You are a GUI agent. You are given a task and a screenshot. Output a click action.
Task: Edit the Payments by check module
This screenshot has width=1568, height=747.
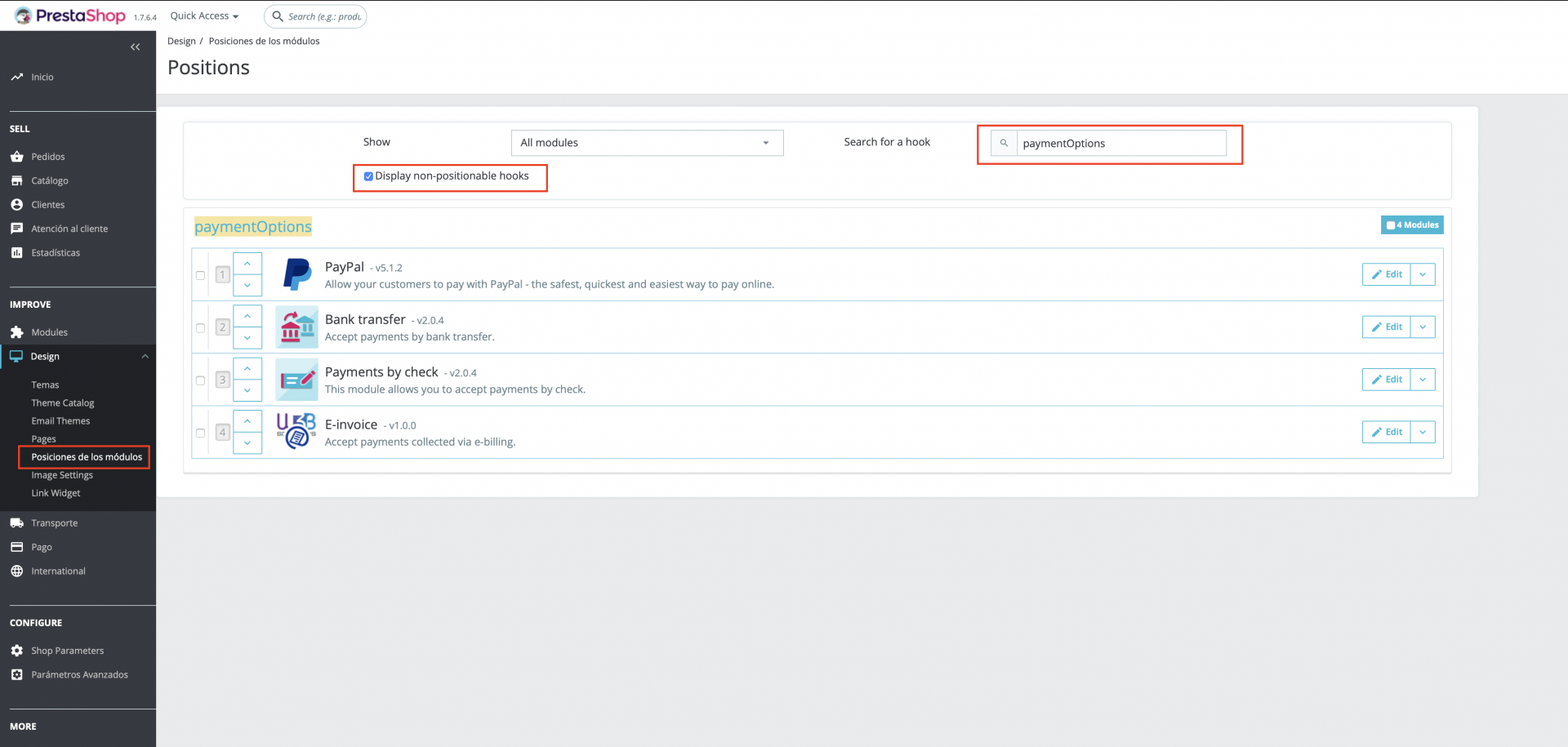pos(1387,380)
